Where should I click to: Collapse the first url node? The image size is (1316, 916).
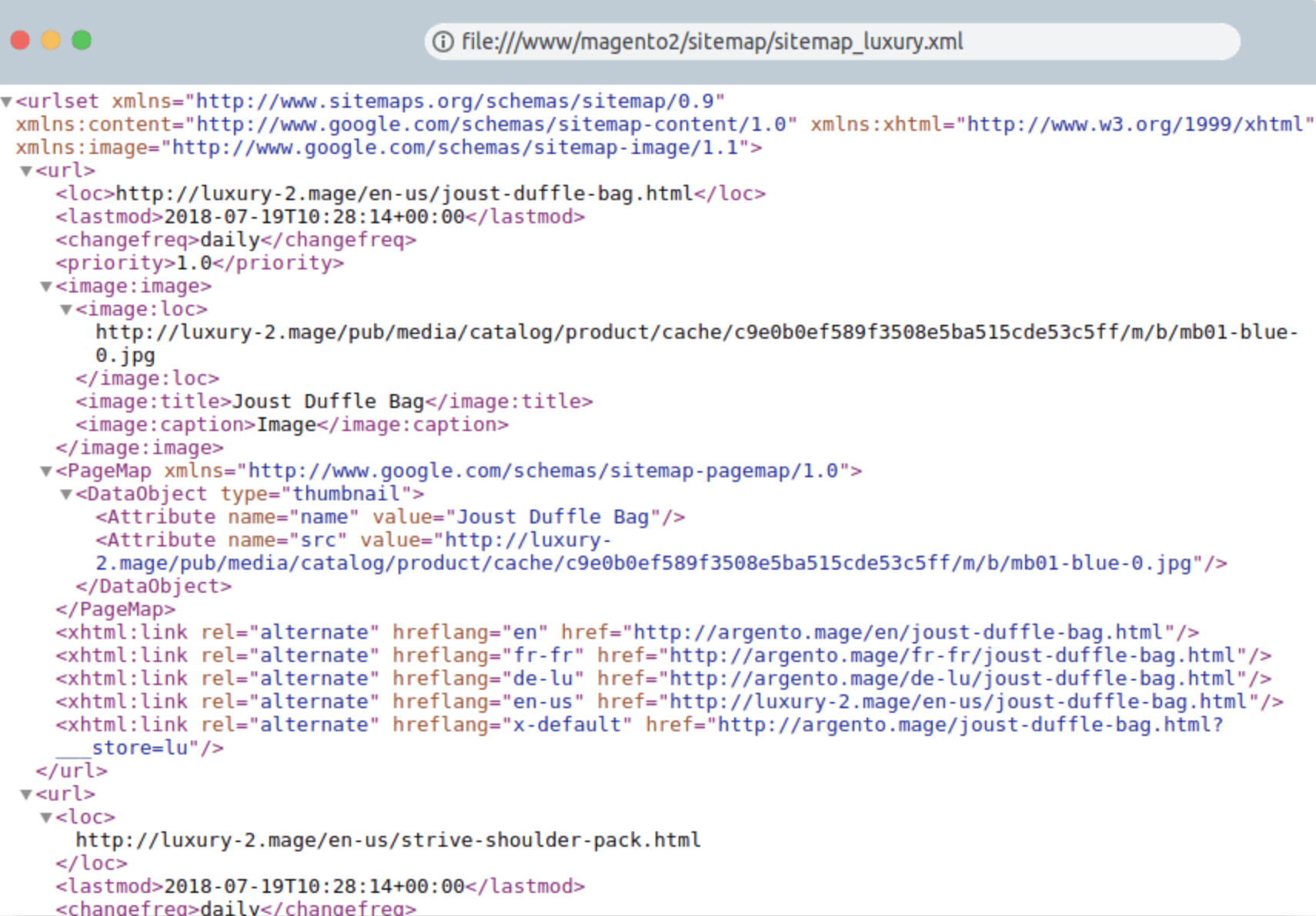(x=26, y=171)
